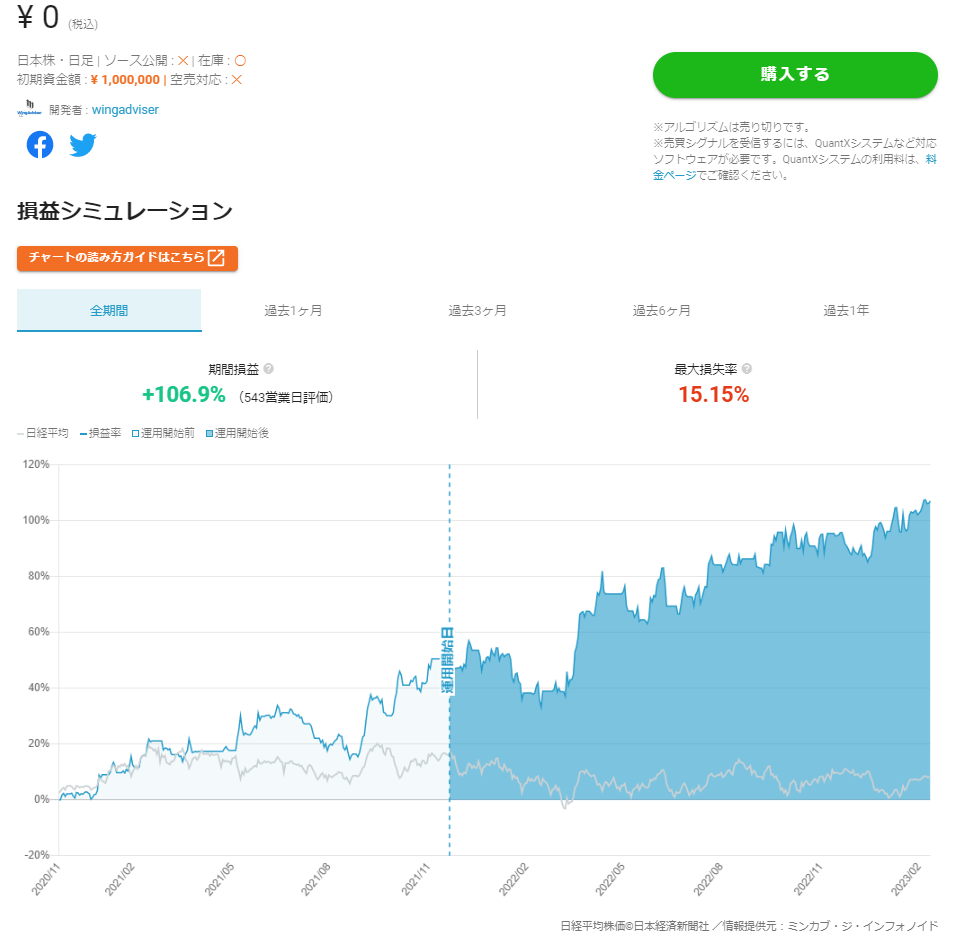Click help icon beside 最大損失率
Viewport: 954px width, 945px height.
coord(747,369)
